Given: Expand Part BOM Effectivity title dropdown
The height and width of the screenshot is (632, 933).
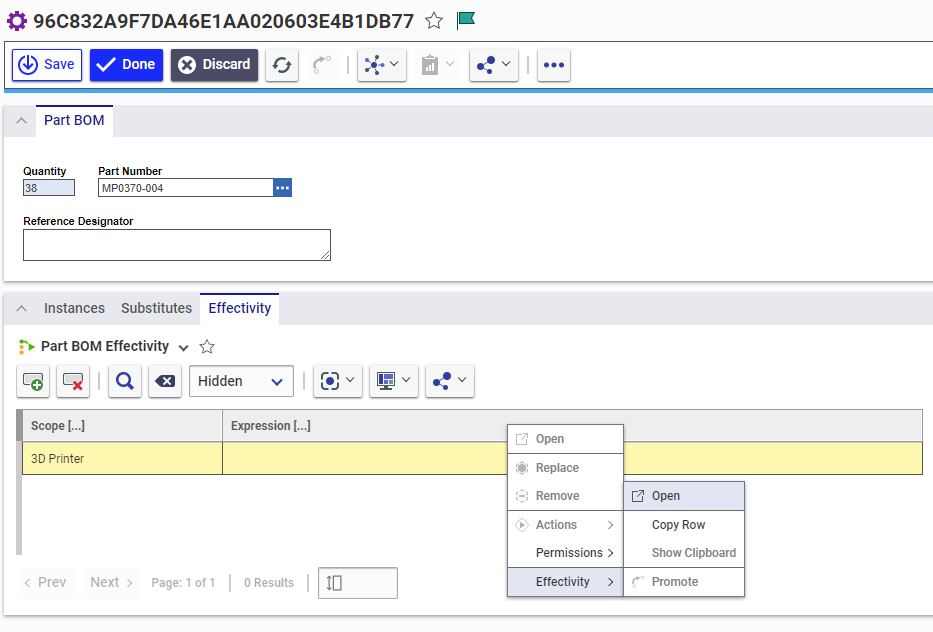Looking at the screenshot, I should (x=184, y=348).
